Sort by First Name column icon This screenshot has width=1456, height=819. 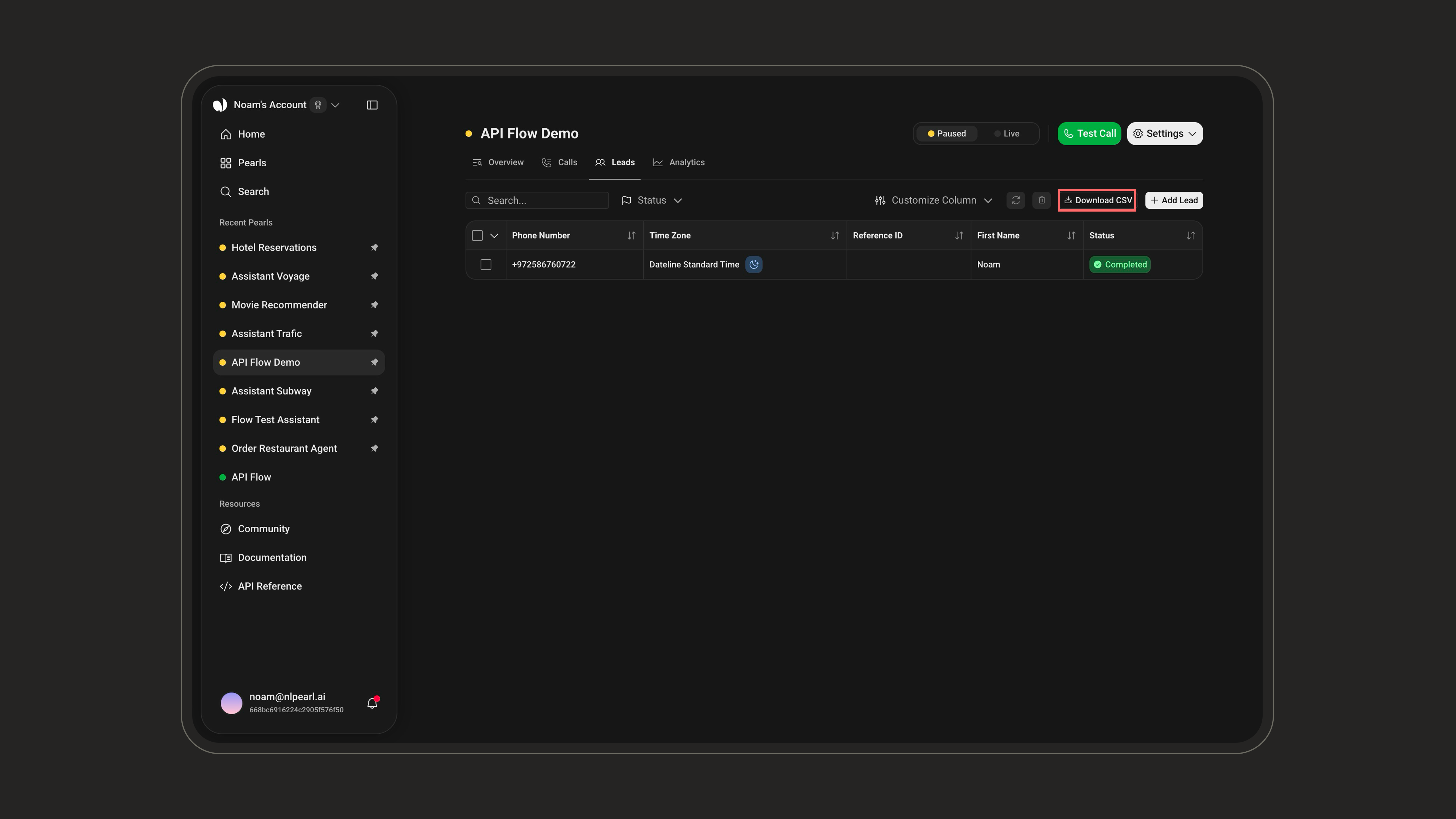coord(1071,236)
